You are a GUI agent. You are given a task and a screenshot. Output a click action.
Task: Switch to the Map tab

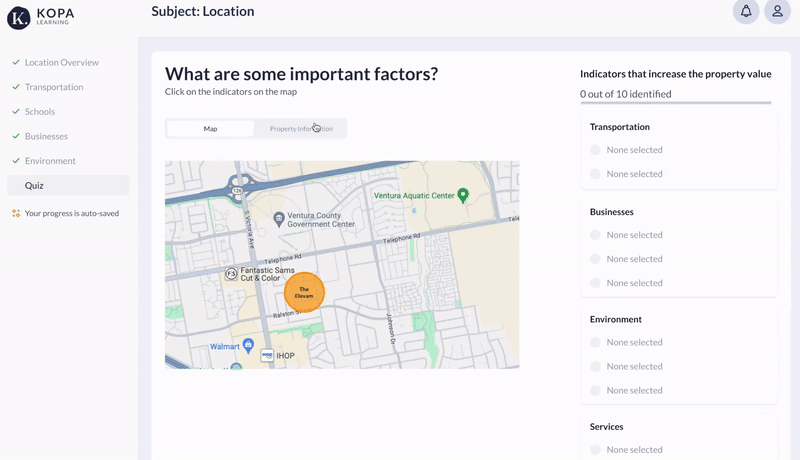pyautogui.click(x=210, y=128)
